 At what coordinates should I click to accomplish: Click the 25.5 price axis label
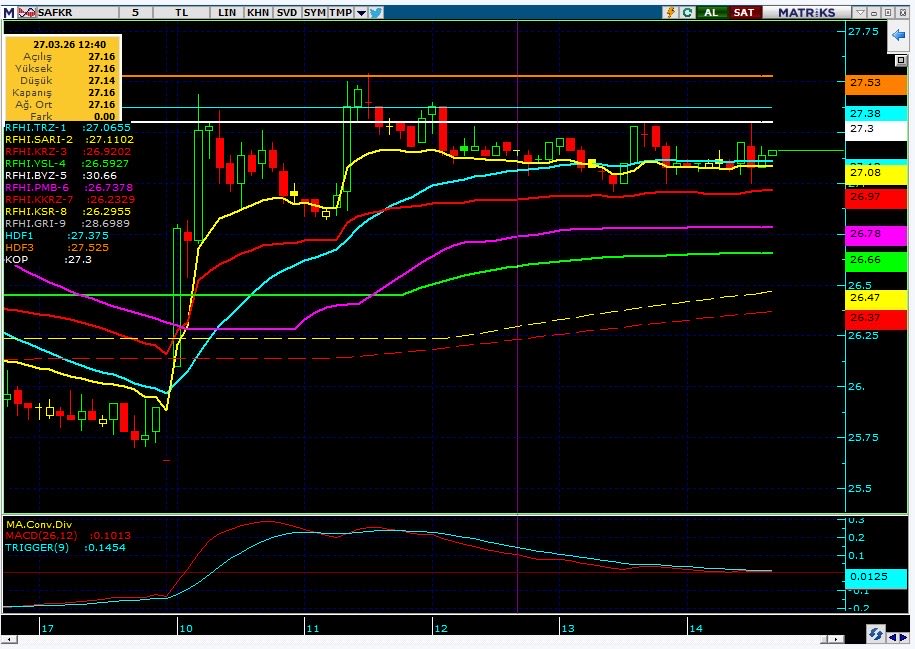tap(860, 489)
